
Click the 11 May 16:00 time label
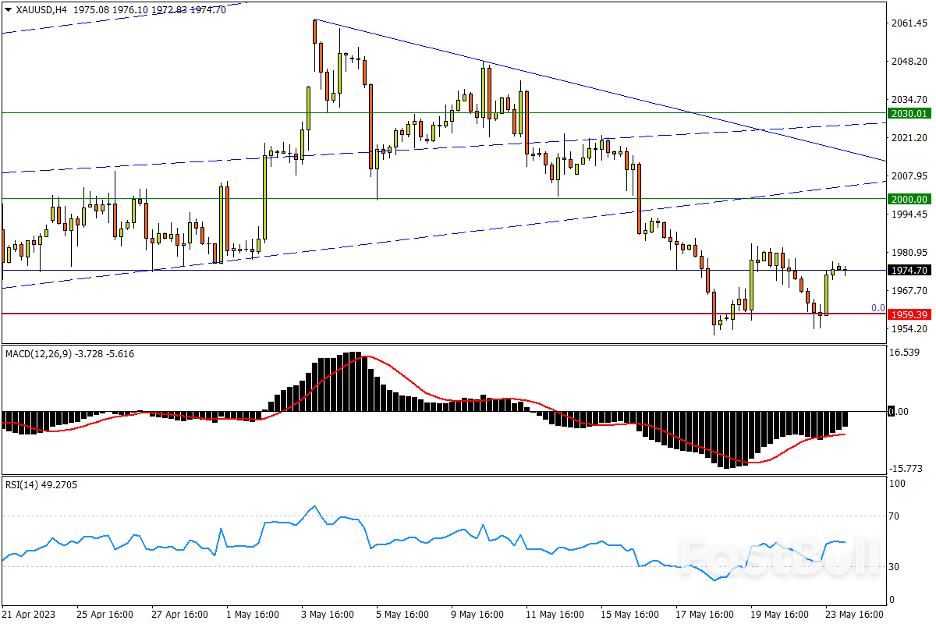(x=555, y=613)
